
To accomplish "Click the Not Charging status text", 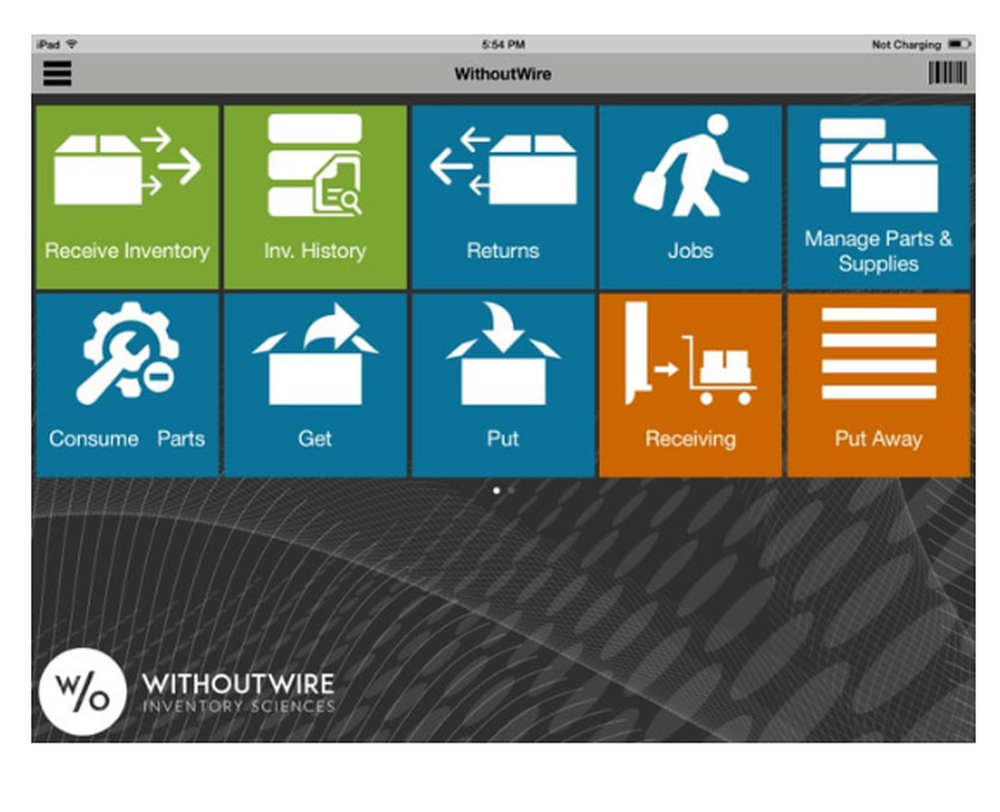I will click(906, 45).
